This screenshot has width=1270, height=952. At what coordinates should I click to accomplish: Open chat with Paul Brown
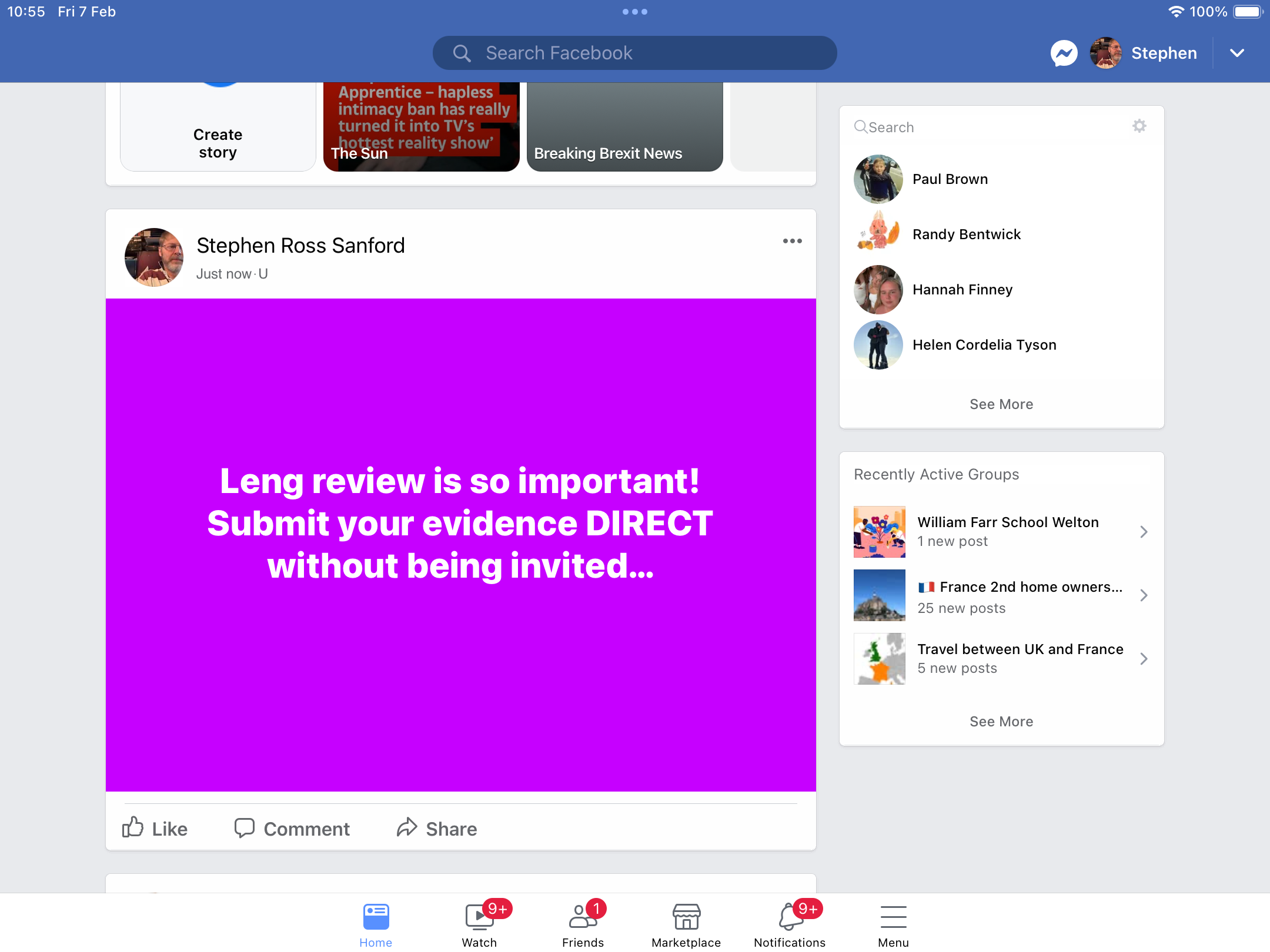click(x=1002, y=179)
